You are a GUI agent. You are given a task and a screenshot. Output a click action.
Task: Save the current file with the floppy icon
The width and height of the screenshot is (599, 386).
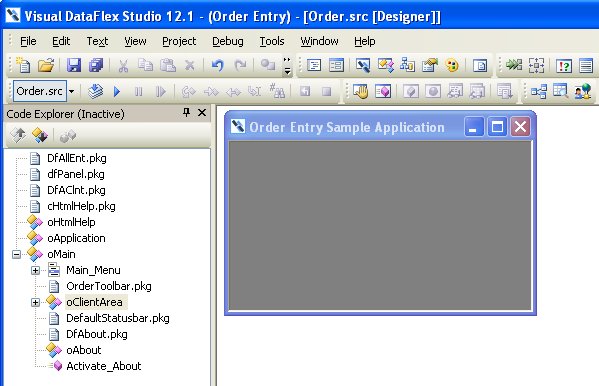coord(74,65)
